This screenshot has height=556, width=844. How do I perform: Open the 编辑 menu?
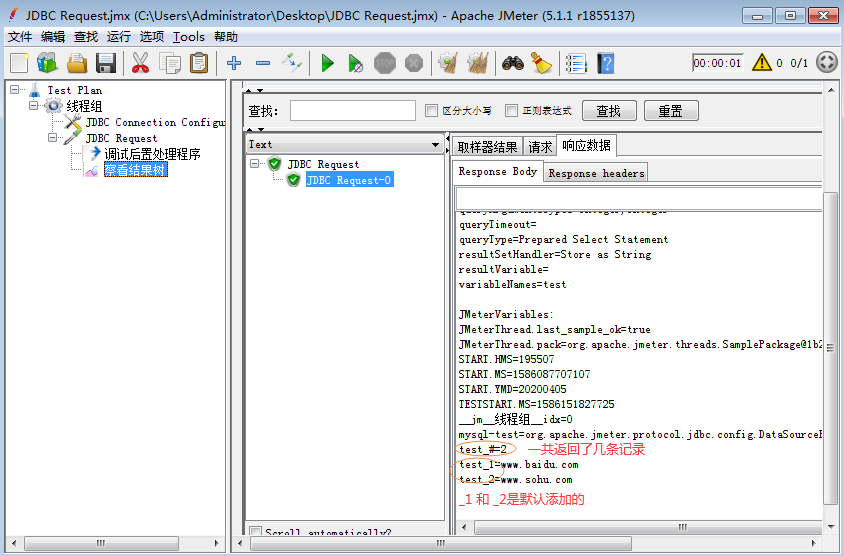click(x=53, y=37)
